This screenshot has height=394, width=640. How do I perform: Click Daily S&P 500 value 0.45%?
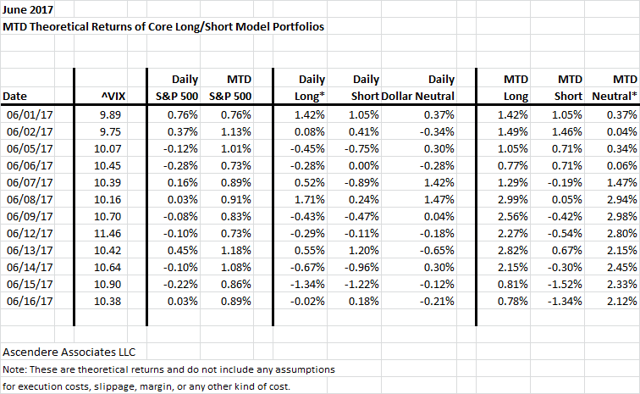182,250
